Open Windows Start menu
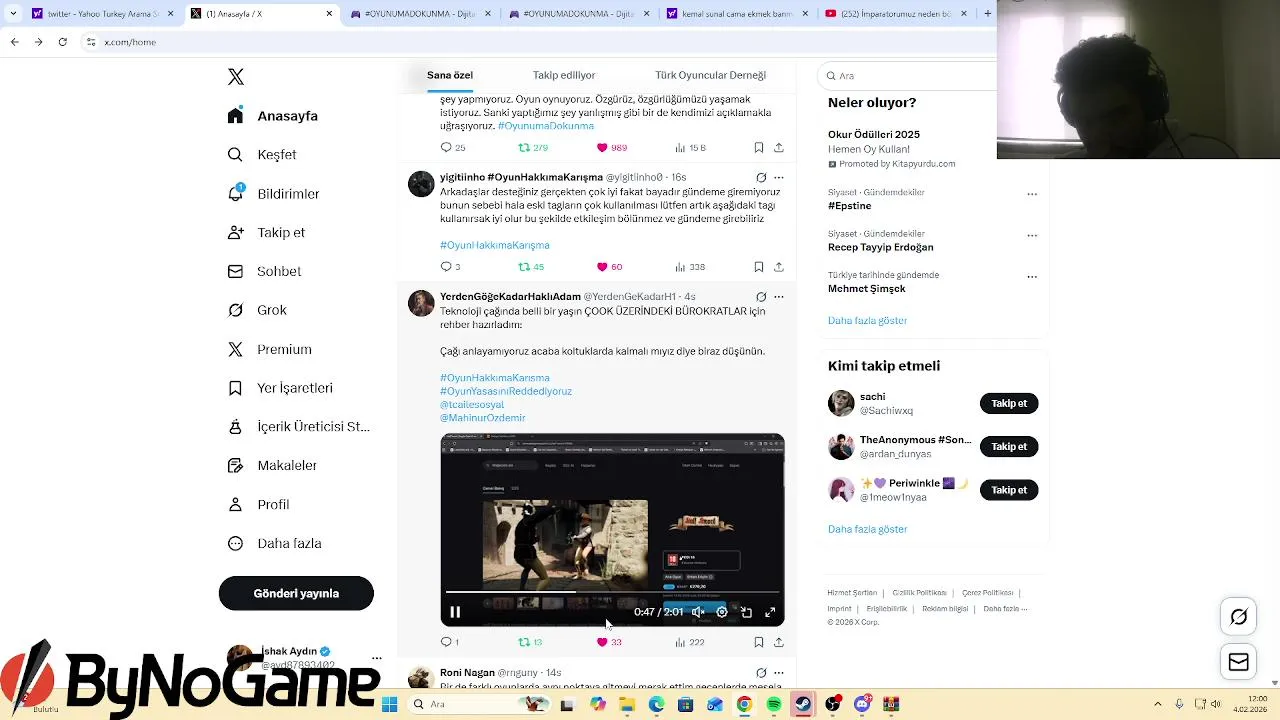This screenshot has width=1280, height=720. click(x=389, y=705)
